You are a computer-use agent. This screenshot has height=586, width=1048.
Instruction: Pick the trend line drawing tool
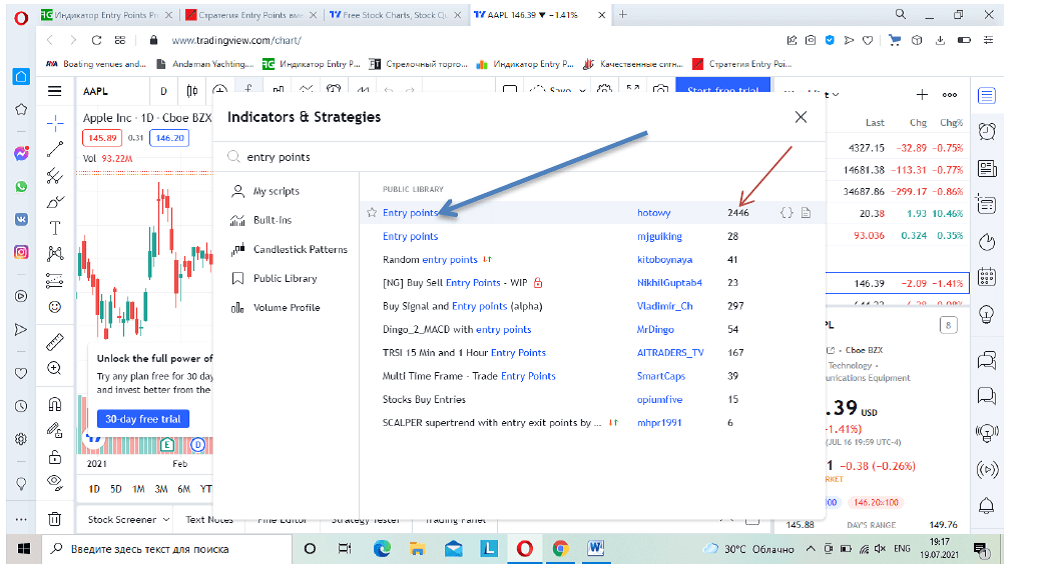55,149
